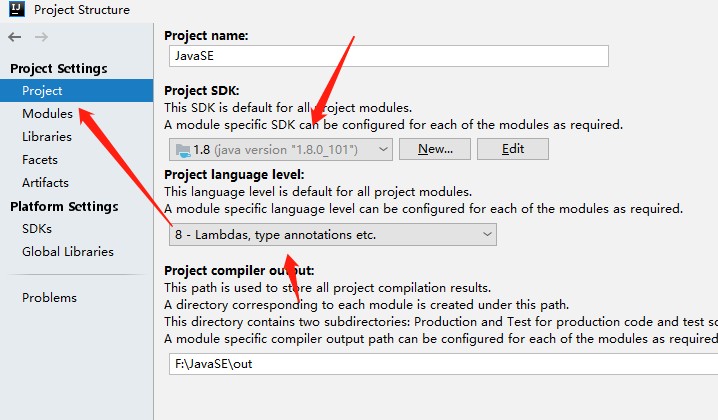This screenshot has width=718, height=420.
Task: Click the Project Structure window title
Action: click(x=81, y=10)
